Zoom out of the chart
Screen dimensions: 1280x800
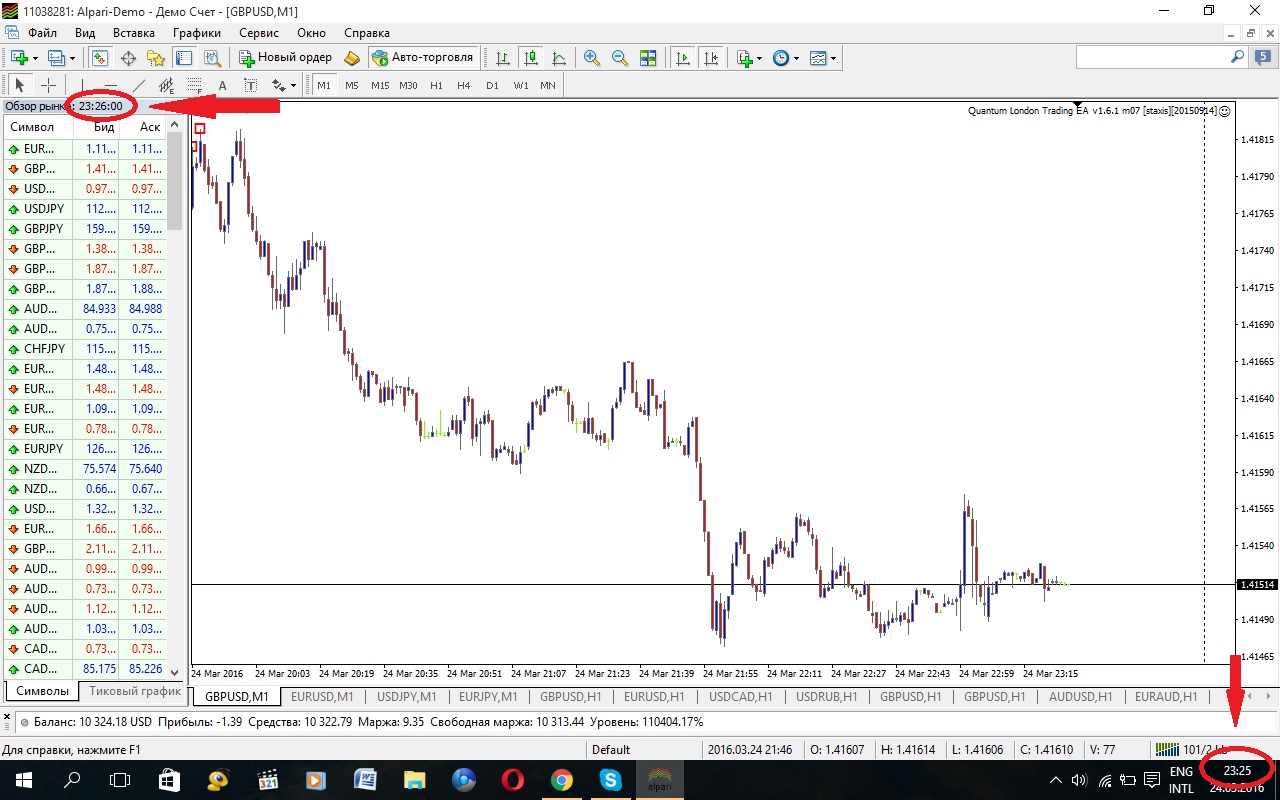point(620,58)
